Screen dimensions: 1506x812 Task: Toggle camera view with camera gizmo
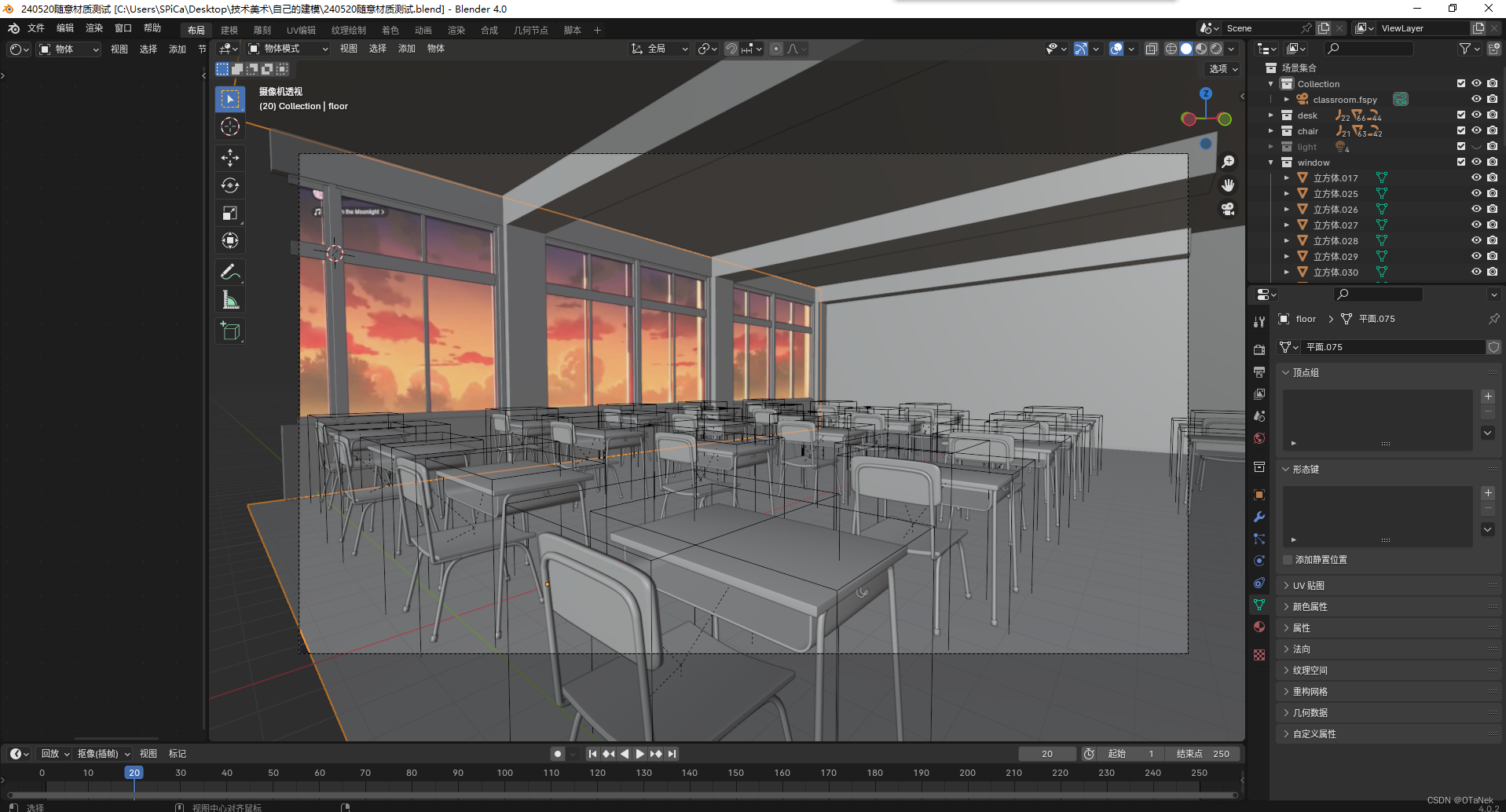pyautogui.click(x=1228, y=209)
